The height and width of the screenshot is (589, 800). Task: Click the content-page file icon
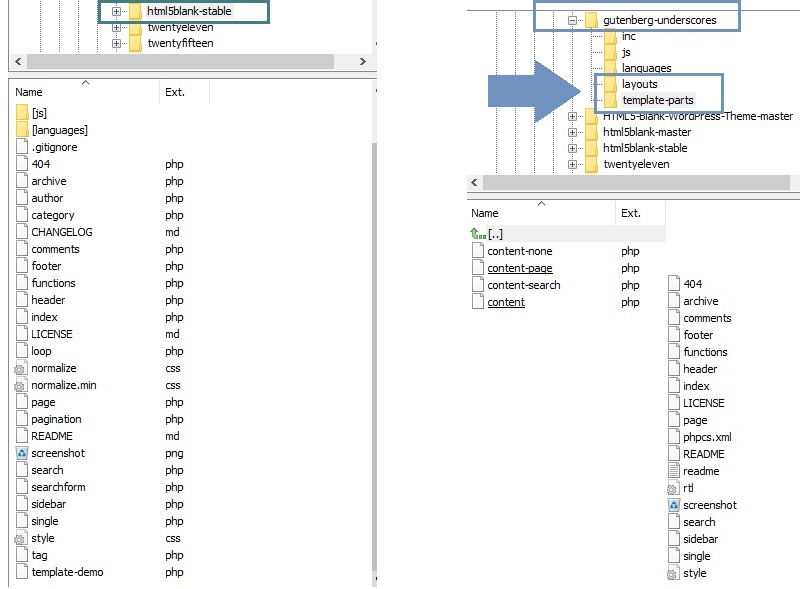point(478,267)
